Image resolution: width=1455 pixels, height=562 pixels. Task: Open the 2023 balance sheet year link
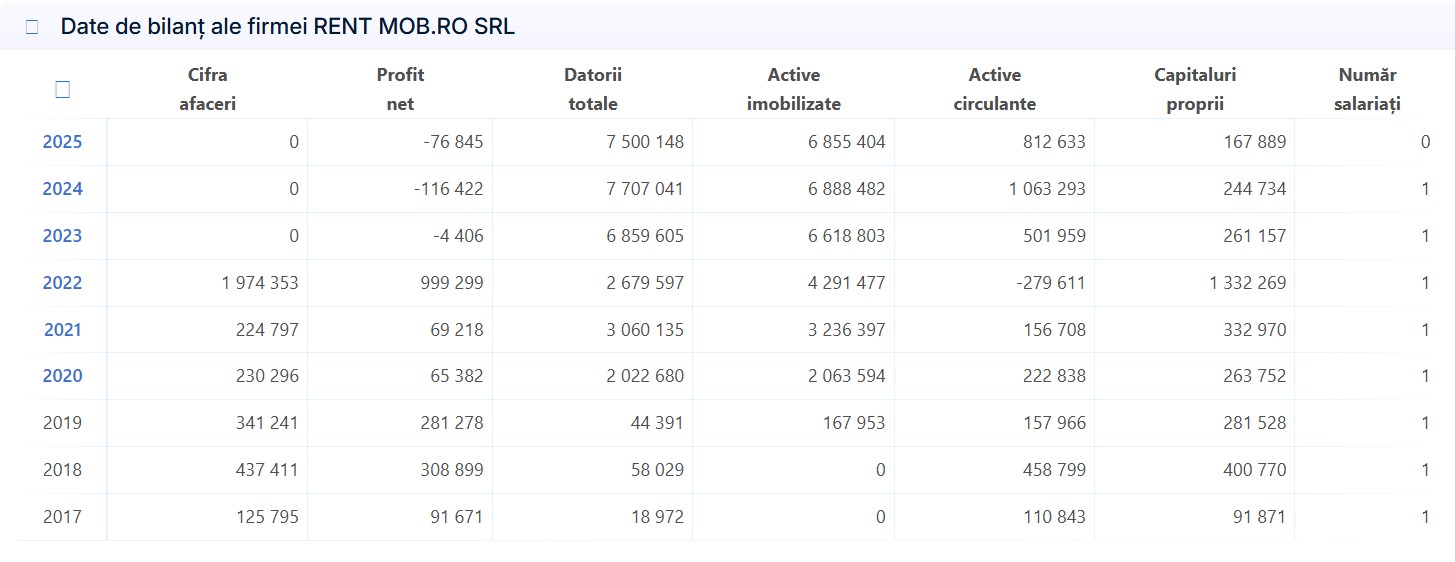[x=62, y=236]
